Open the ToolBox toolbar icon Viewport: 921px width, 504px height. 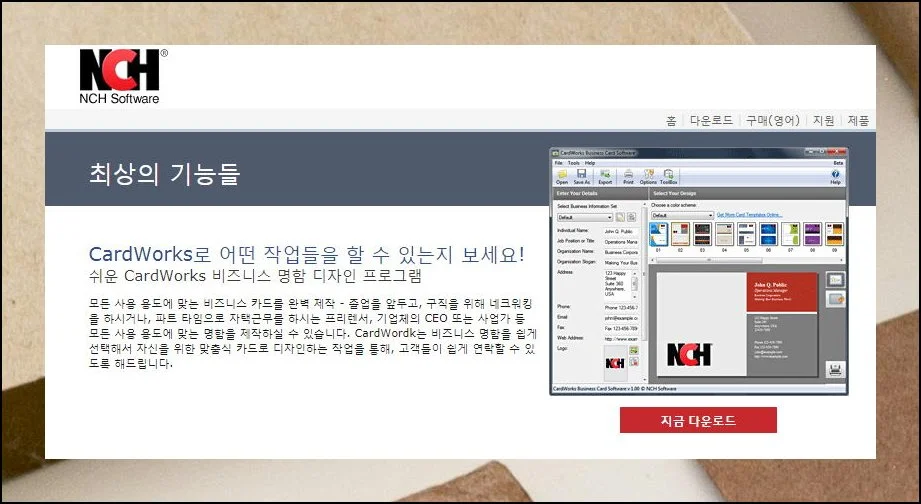click(668, 177)
